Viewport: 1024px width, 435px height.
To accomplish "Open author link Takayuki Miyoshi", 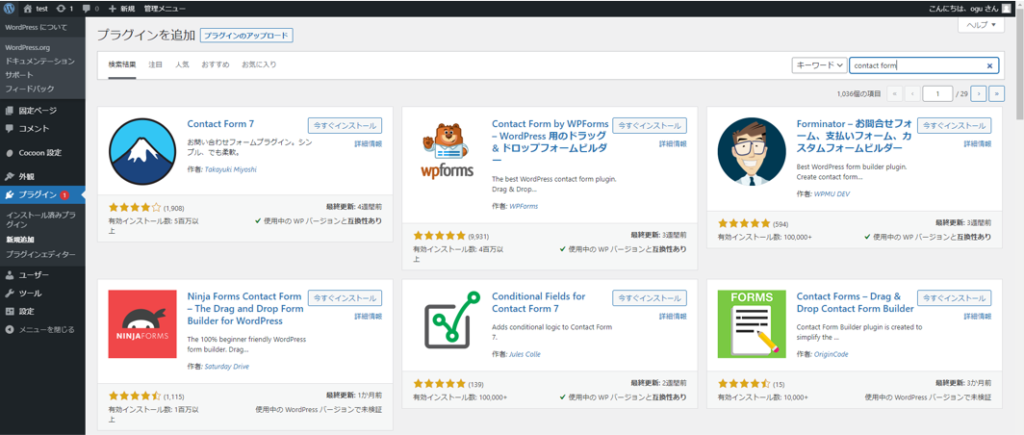I will 231,169.
